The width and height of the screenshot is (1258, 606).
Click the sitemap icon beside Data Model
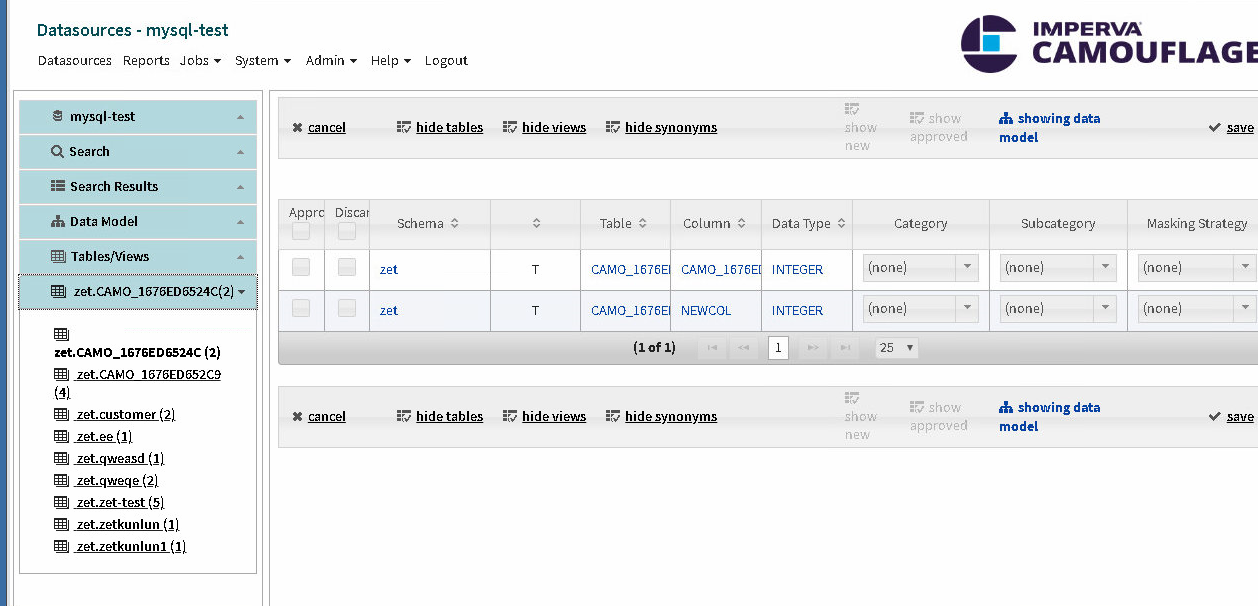58,221
